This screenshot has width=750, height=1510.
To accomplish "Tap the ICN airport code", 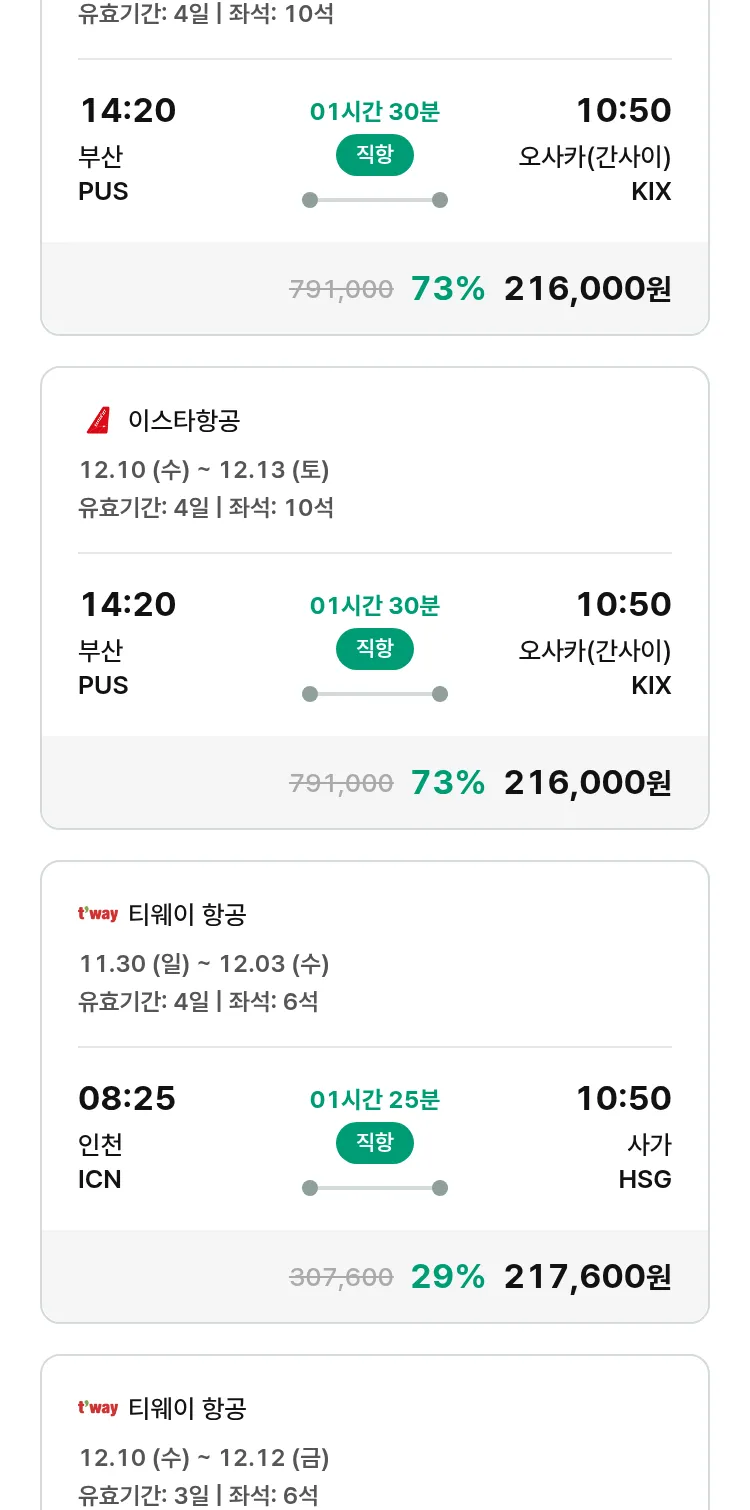I will tap(100, 1180).
